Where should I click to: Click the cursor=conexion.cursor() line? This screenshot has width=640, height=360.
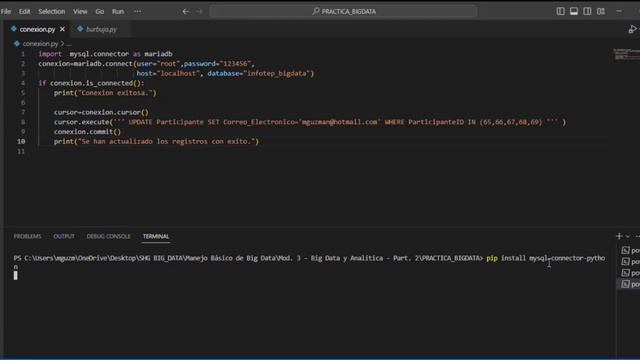pos(101,112)
